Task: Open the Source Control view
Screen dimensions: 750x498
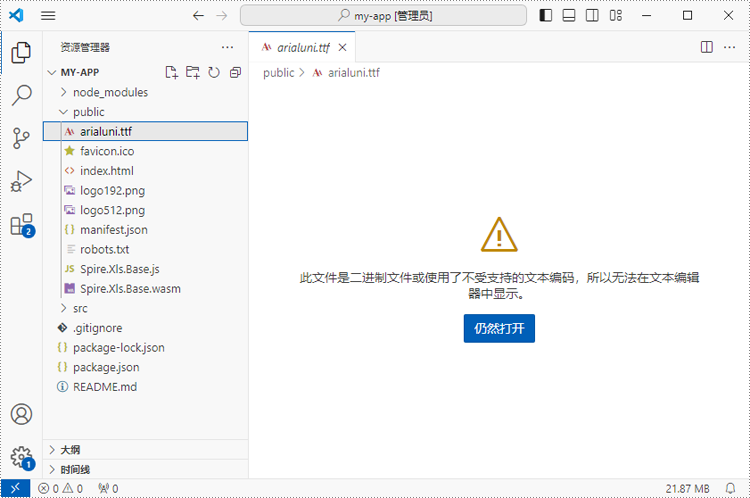Action: coord(21,138)
